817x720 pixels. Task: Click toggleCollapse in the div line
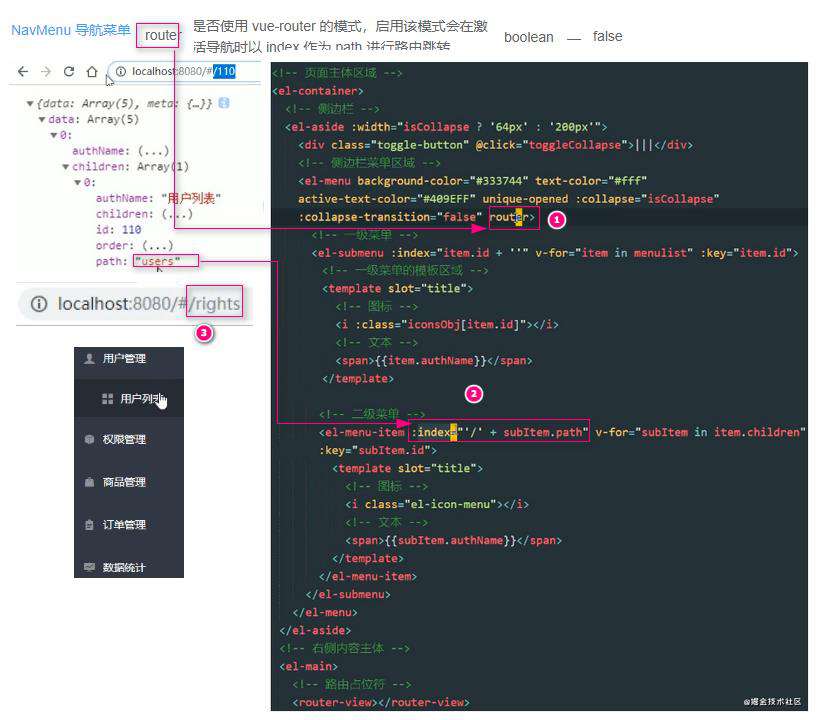pyautogui.click(x=574, y=145)
